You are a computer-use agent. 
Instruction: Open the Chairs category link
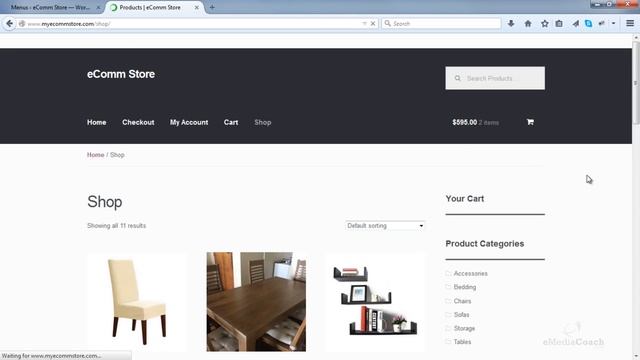click(x=462, y=301)
